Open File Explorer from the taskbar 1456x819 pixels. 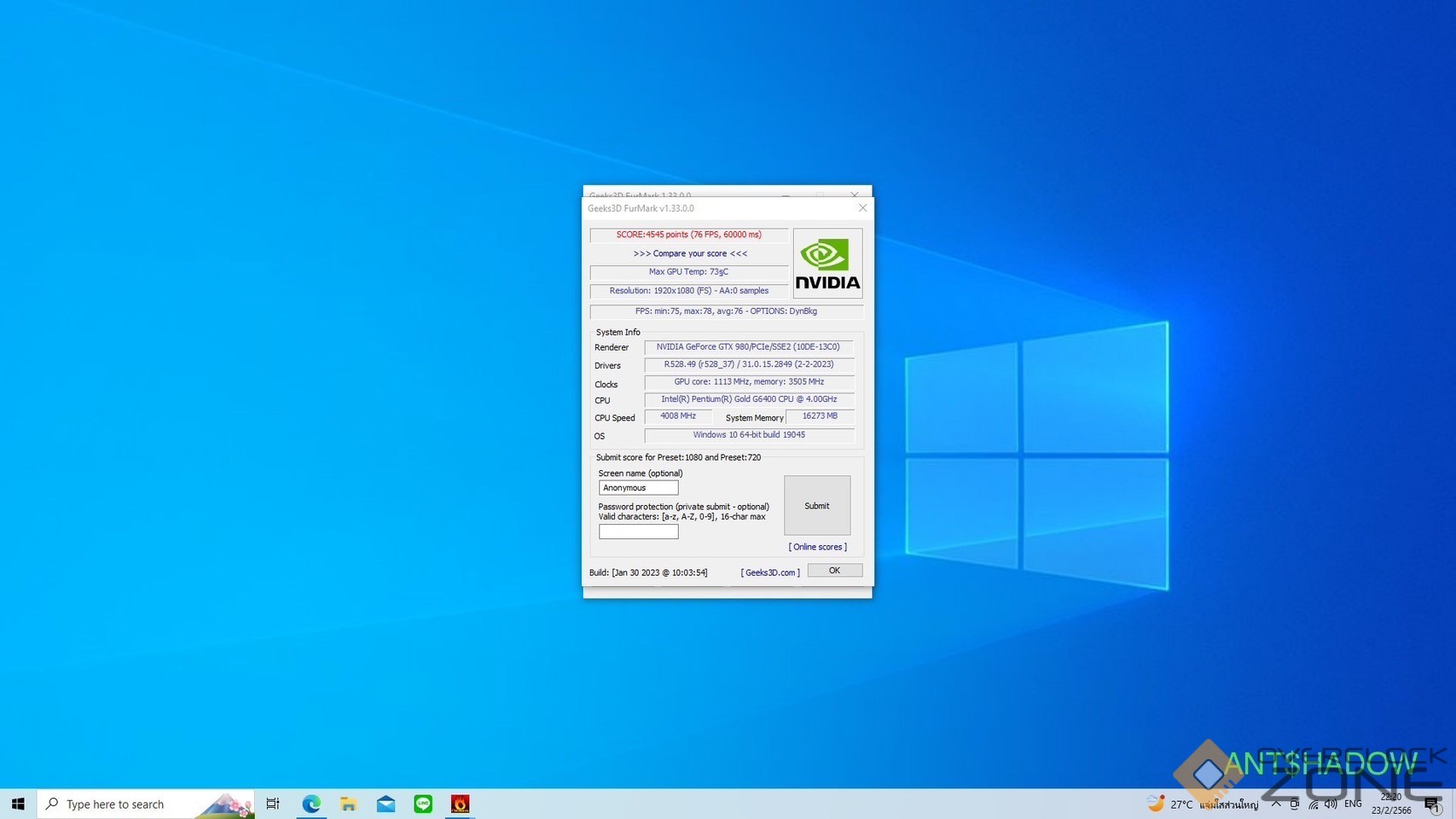pyautogui.click(x=348, y=804)
